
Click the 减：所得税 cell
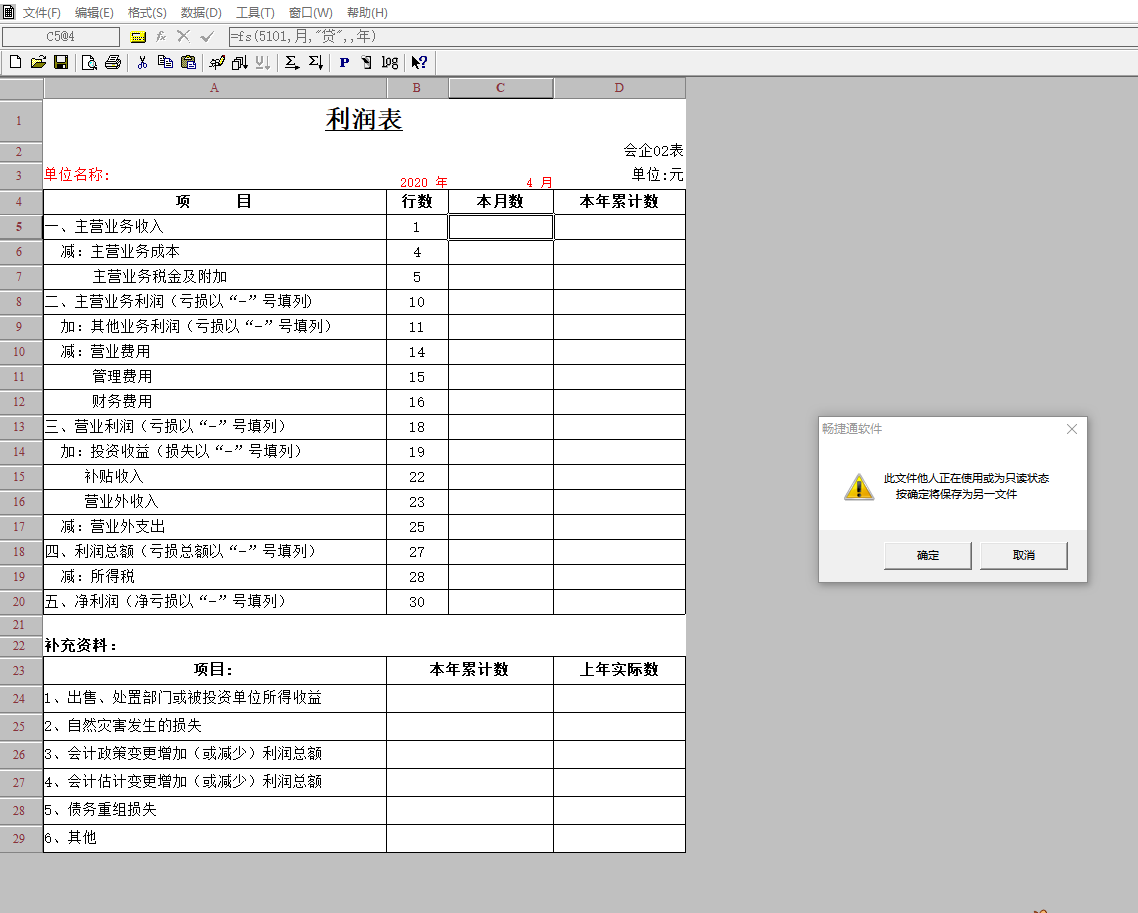215,576
